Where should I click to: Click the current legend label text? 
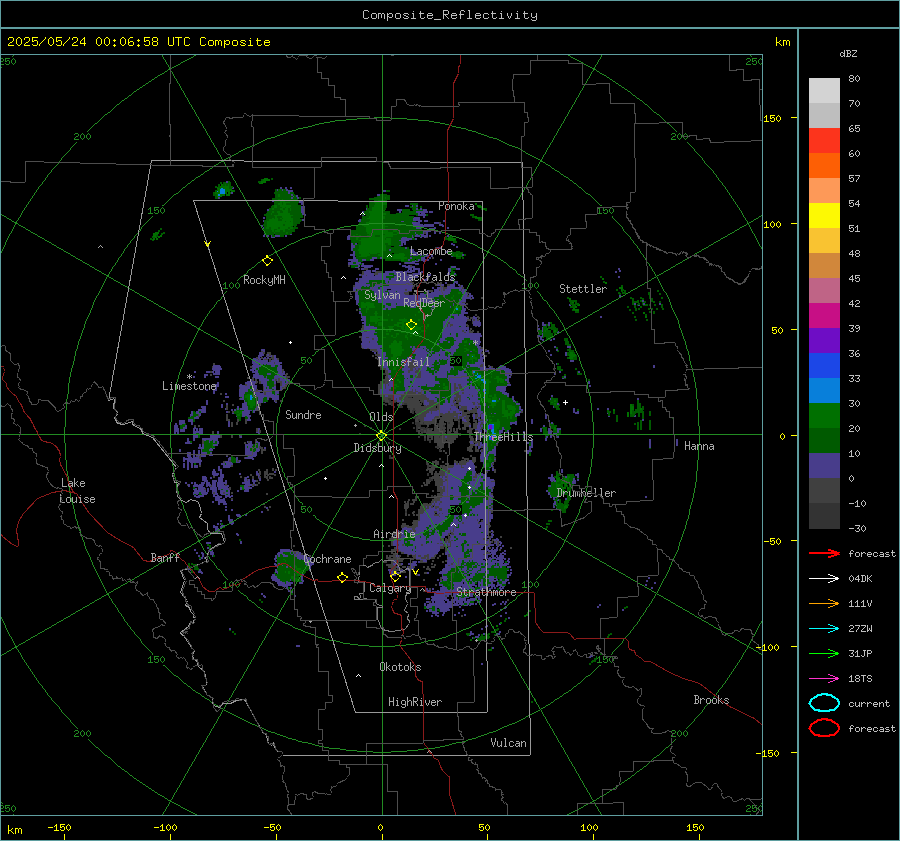(868, 704)
